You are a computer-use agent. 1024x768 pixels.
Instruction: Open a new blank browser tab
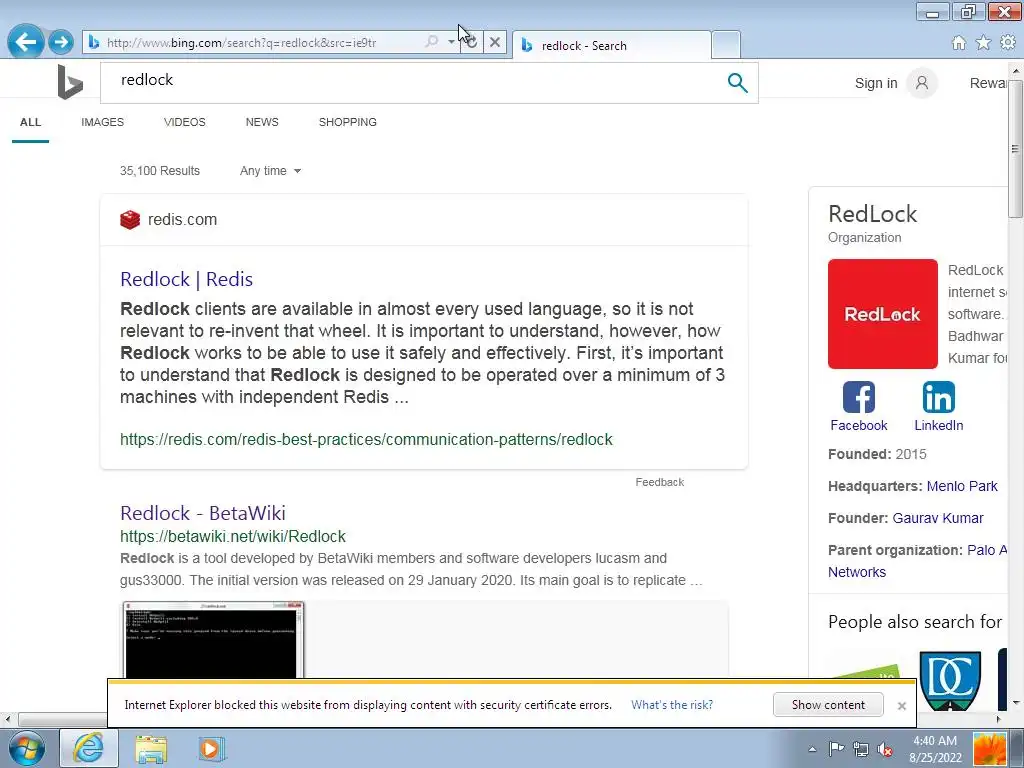(726, 45)
